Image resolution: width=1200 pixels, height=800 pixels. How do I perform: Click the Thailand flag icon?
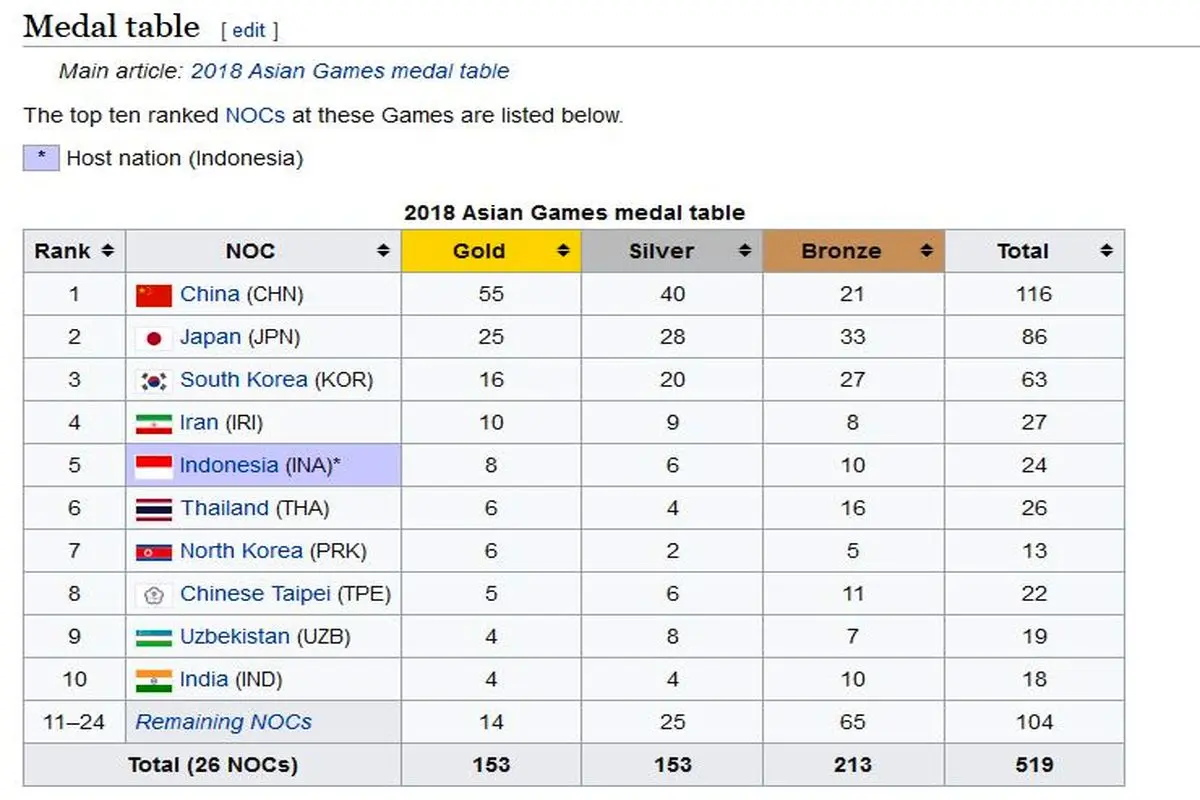tap(154, 509)
